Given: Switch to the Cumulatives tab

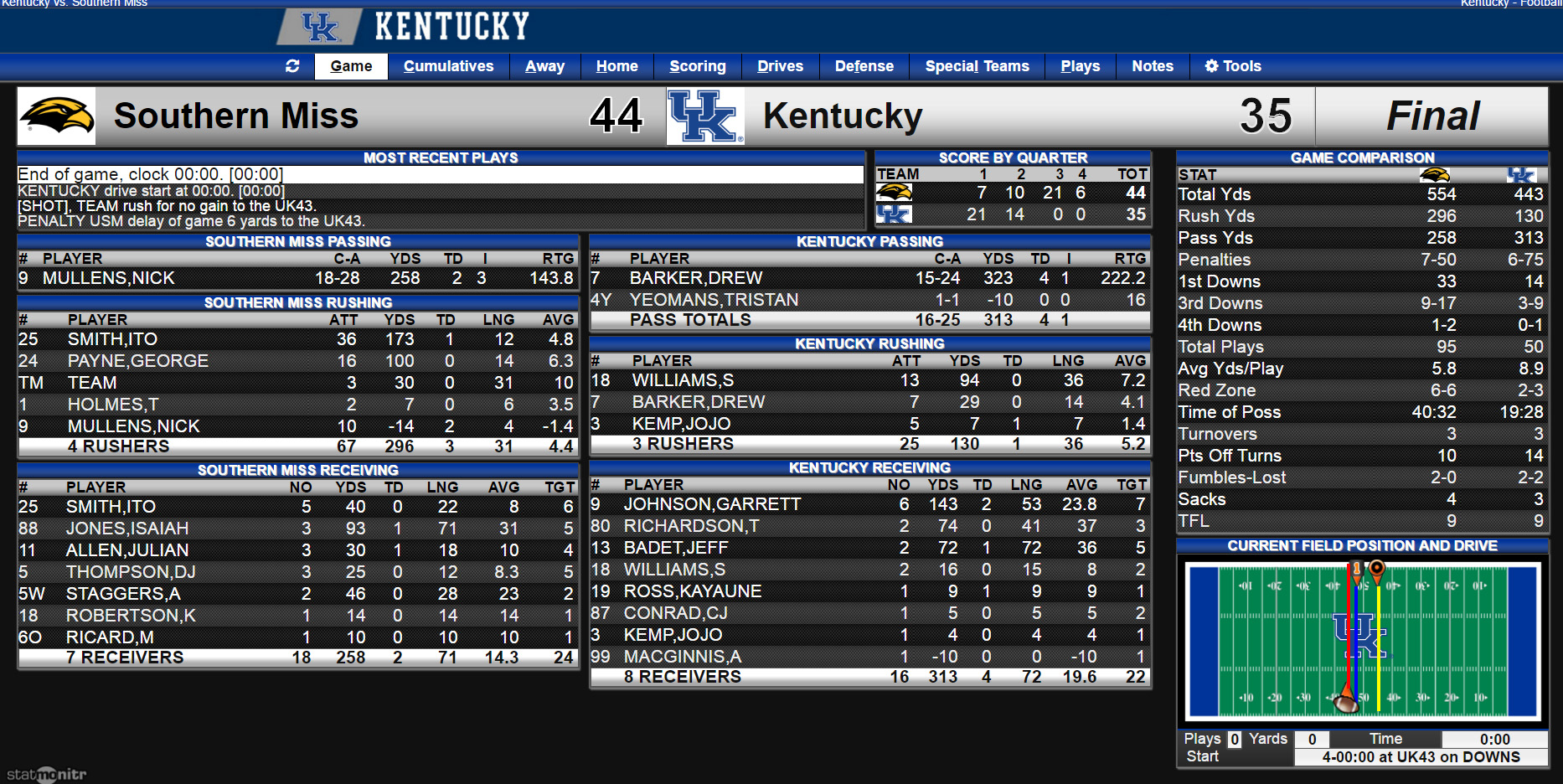Looking at the screenshot, I should point(448,66).
